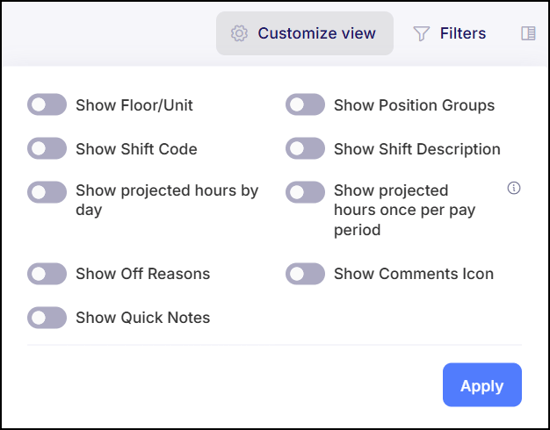Screen dimensions: 550x430
Task: Enable the Show Shift Description switch
Action: click(x=305, y=148)
